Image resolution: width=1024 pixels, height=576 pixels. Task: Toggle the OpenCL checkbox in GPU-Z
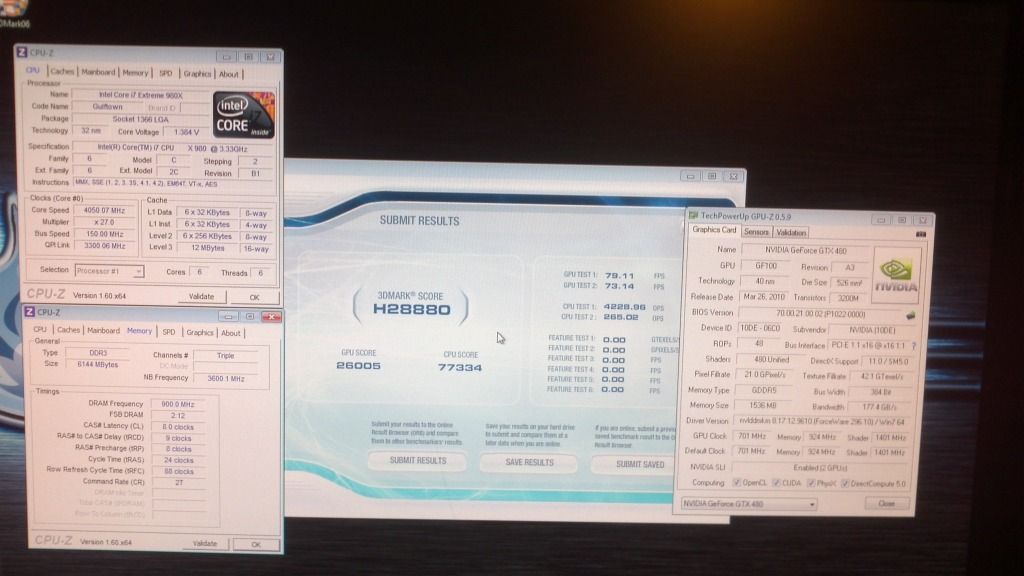pyautogui.click(x=737, y=483)
